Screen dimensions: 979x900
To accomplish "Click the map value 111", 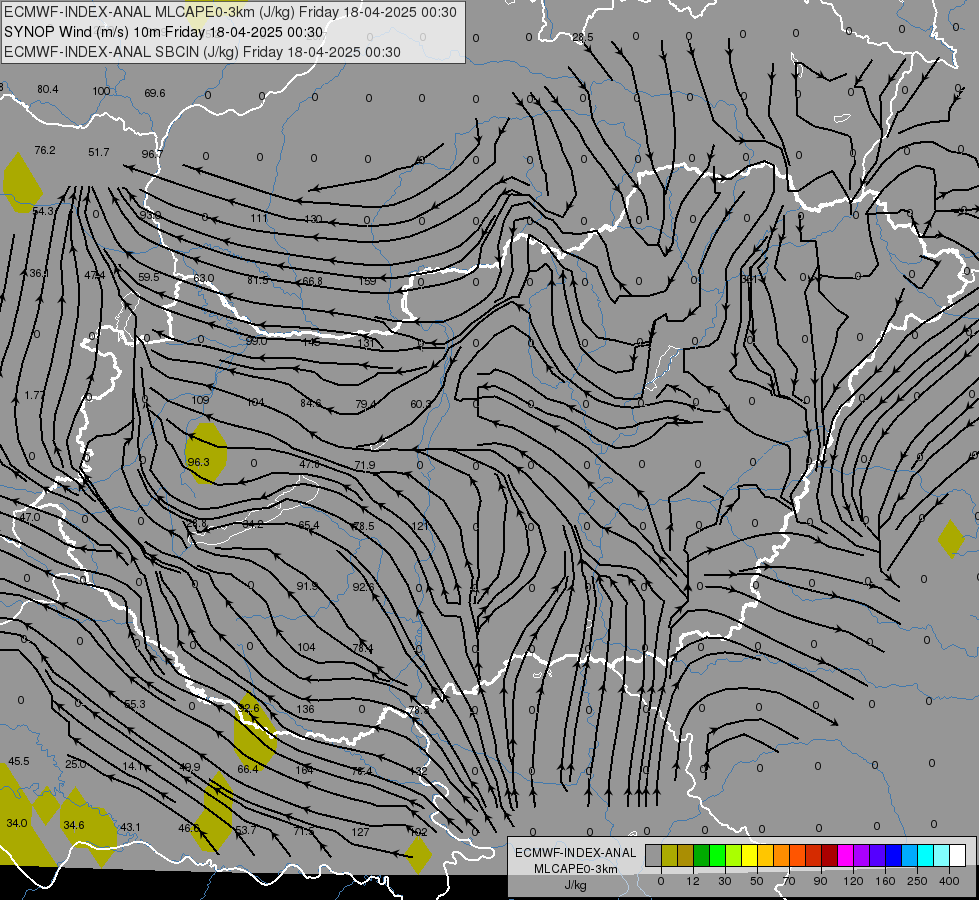I will (x=258, y=218).
